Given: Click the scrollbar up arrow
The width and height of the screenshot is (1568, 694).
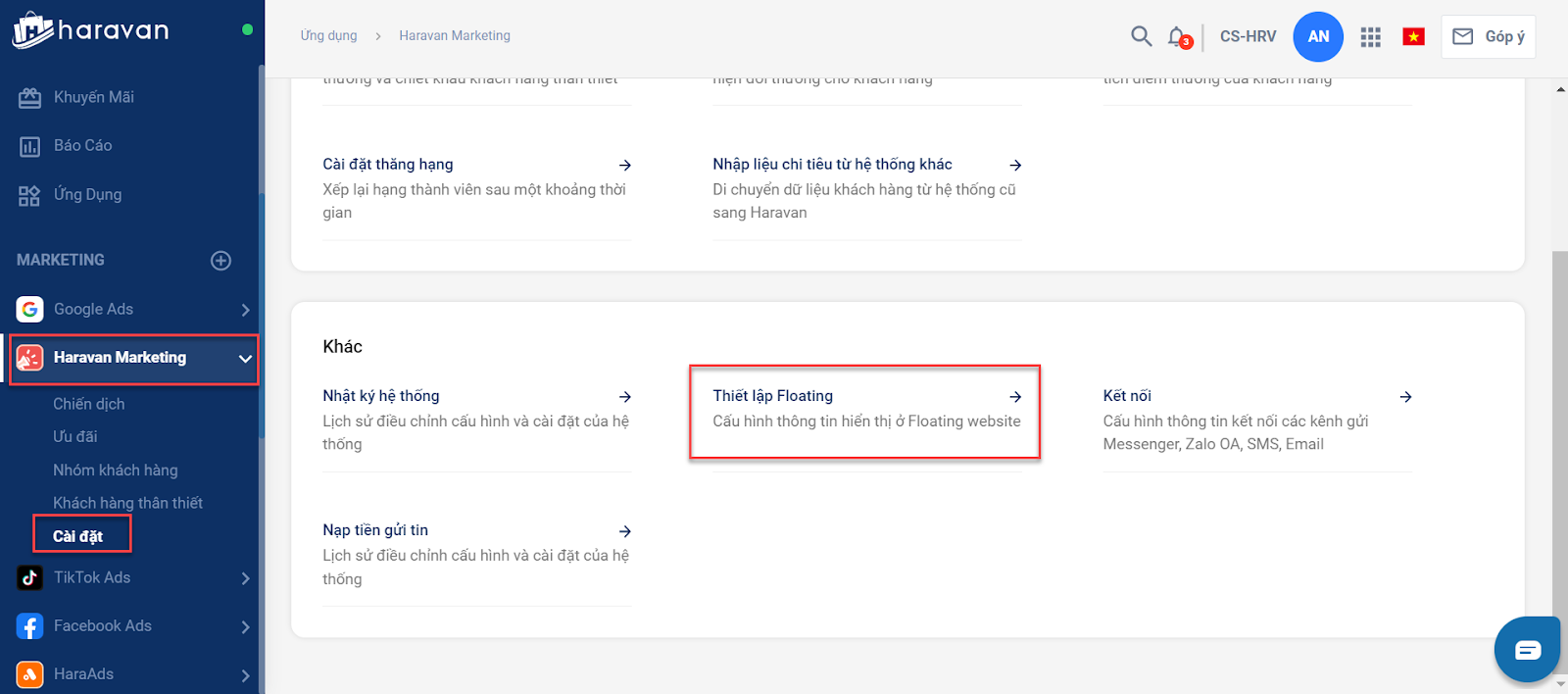Looking at the screenshot, I should click(x=1560, y=89).
